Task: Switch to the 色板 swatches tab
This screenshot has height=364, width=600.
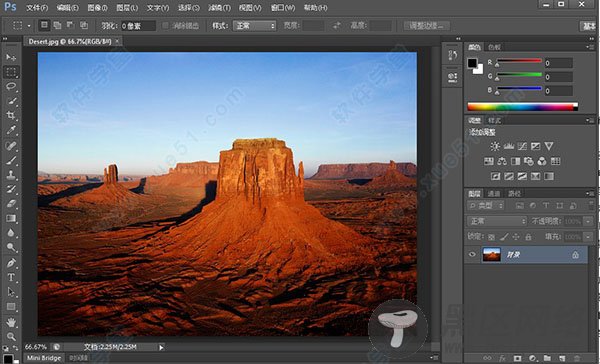Action: [x=494, y=47]
